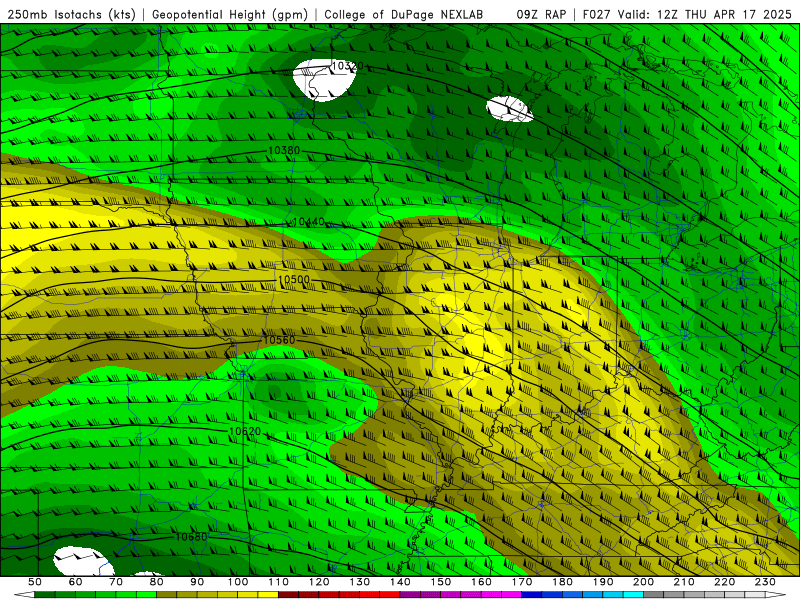Click the 10320 height contour label
This screenshot has width=800, height=600.
pos(347,66)
